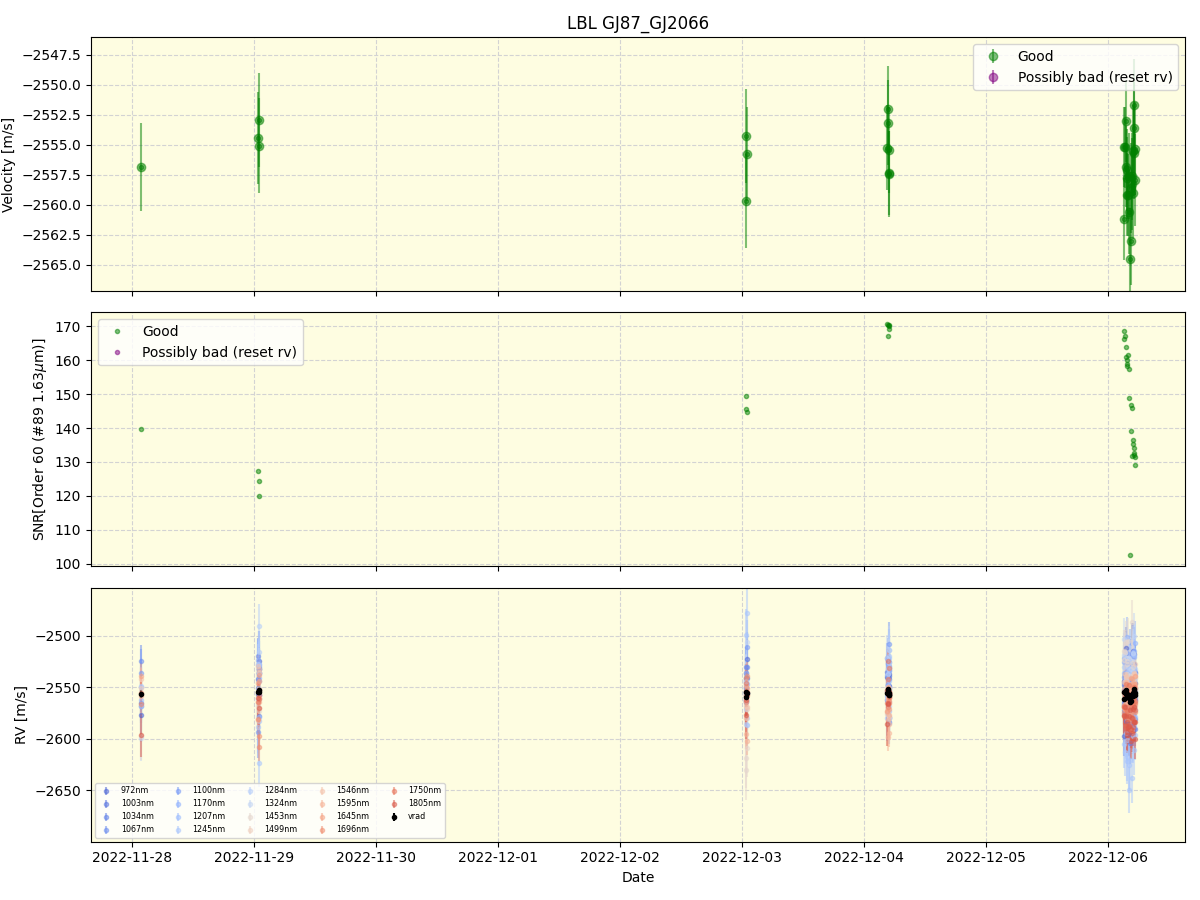Click the 1100nm legend marker

(178, 791)
